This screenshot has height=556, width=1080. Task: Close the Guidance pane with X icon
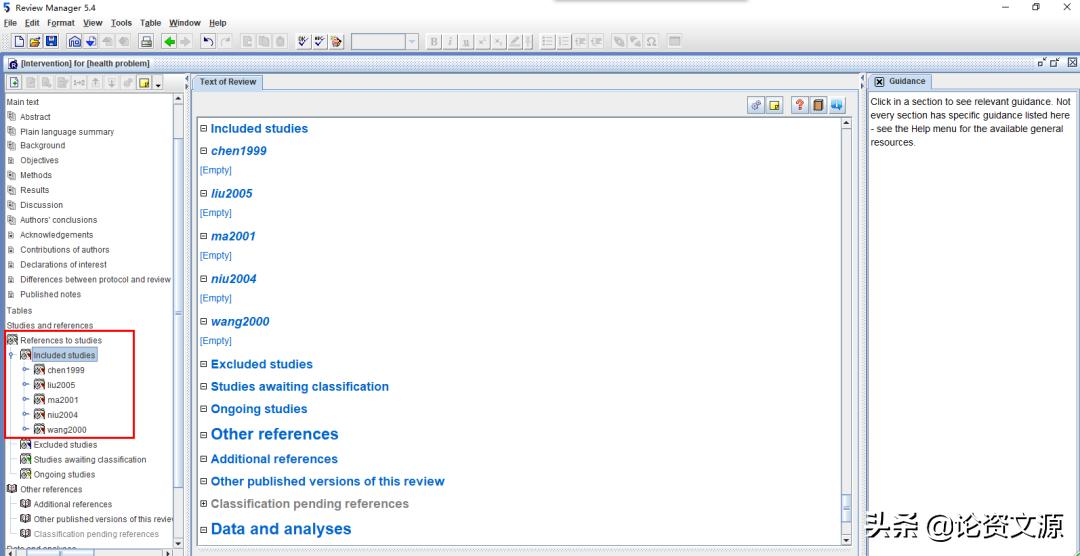click(879, 81)
